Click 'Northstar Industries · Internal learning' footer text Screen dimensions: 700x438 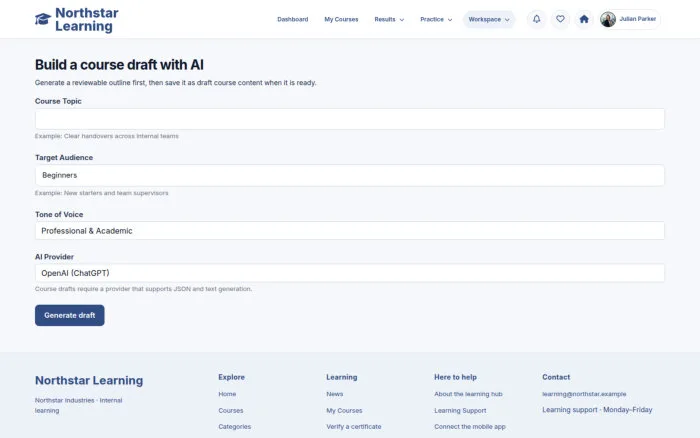pyautogui.click(x=79, y=405)
